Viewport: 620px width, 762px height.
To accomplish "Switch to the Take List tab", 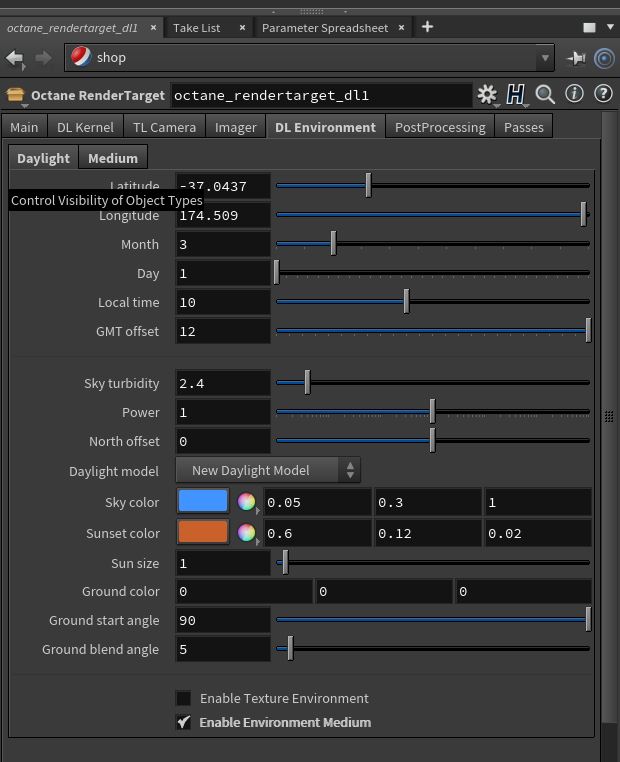I will [x=196, y=27].
